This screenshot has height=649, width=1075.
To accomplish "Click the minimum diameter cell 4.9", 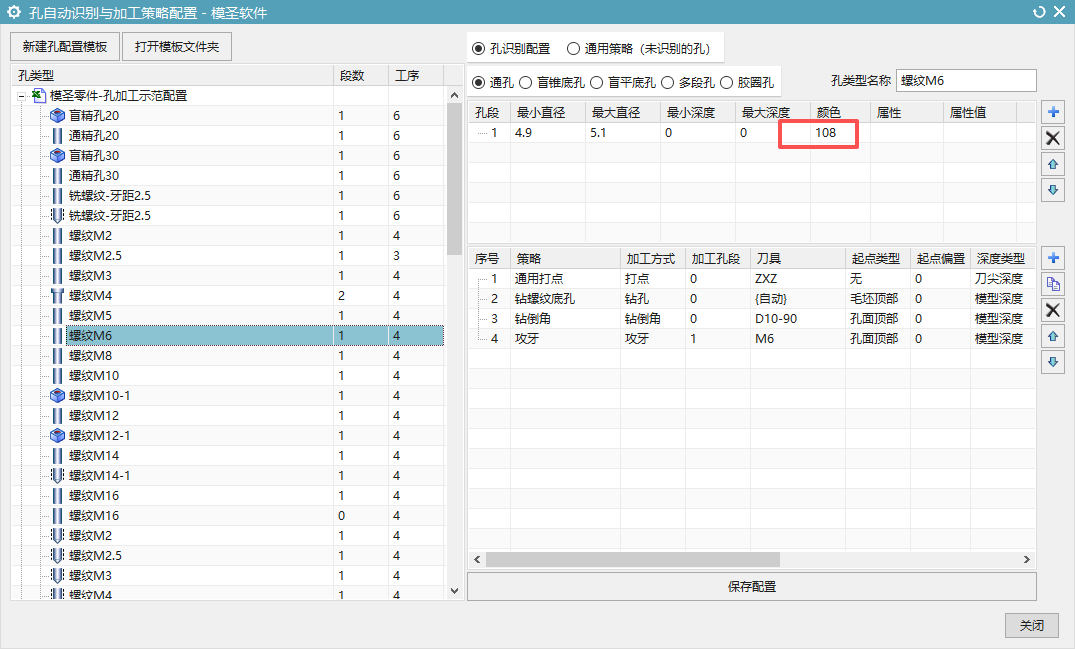I will click(x=548, y=133).
